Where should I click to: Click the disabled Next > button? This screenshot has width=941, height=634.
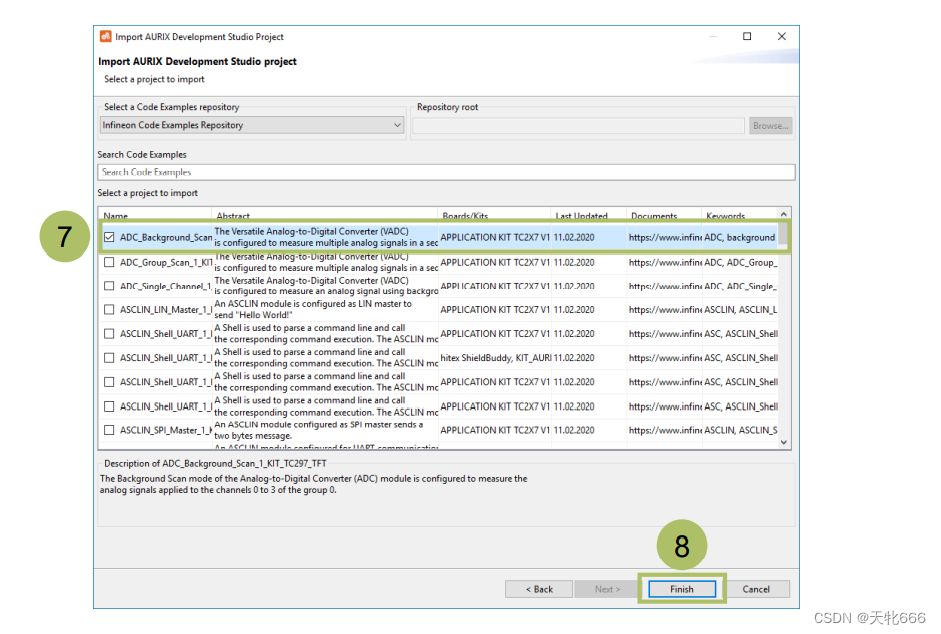pyautogui.click(x=607, y=589)
